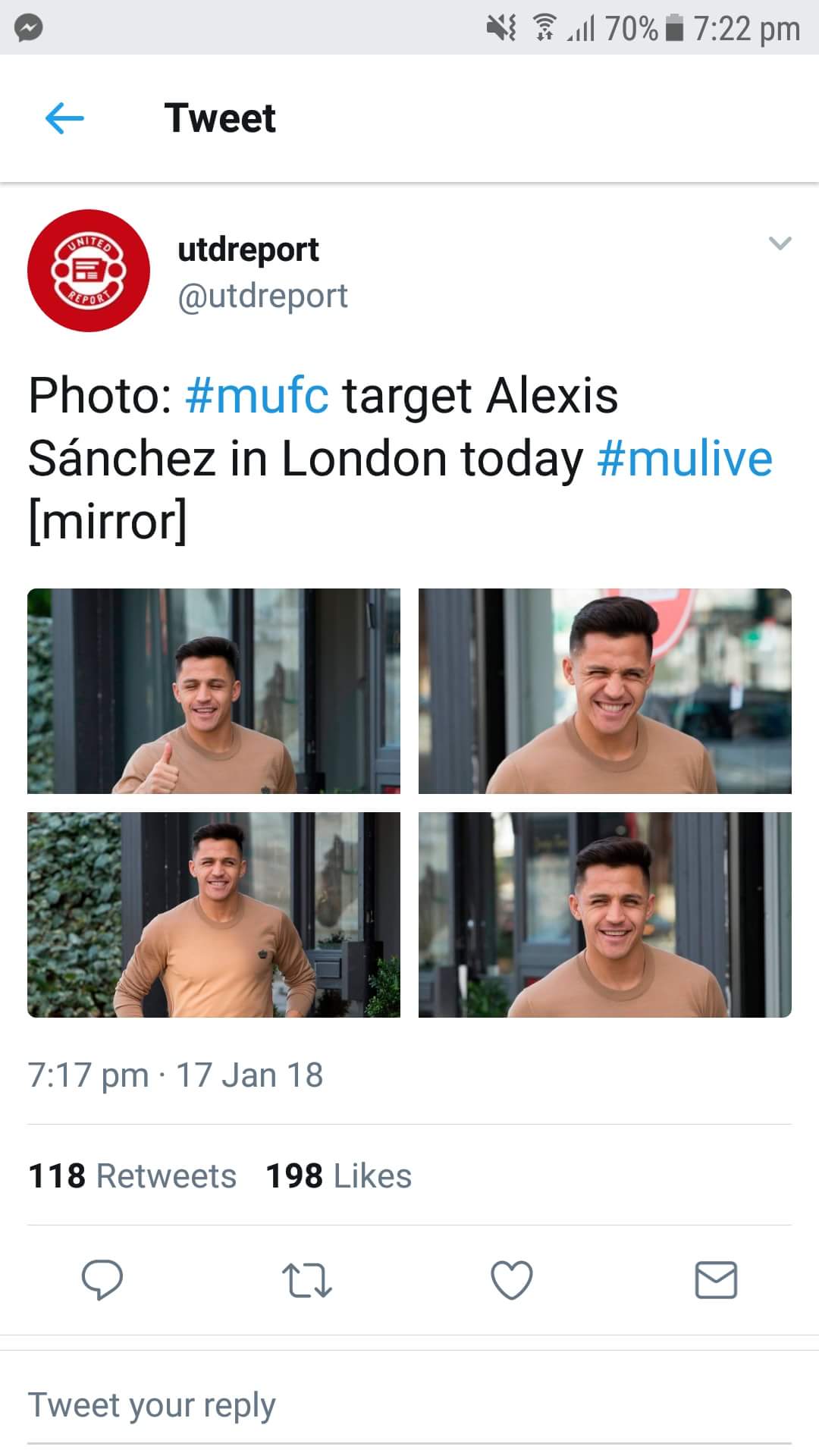This screenshot has height=1456, width=819.
Task: Like the tweet with heart icon
Action: 512,1280
